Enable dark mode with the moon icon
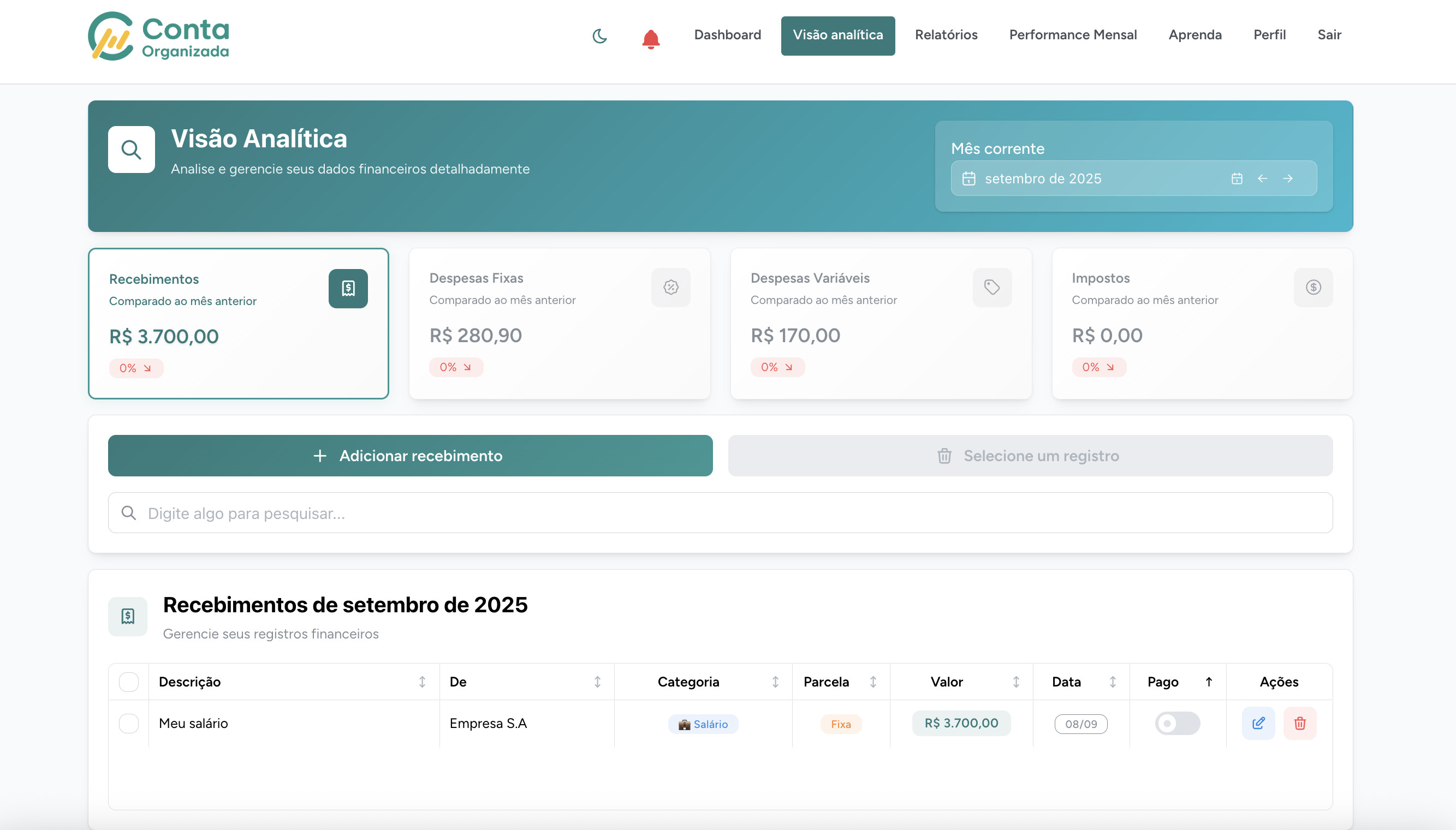Screen dimensions: 1456x830 (x=599, y=36)
